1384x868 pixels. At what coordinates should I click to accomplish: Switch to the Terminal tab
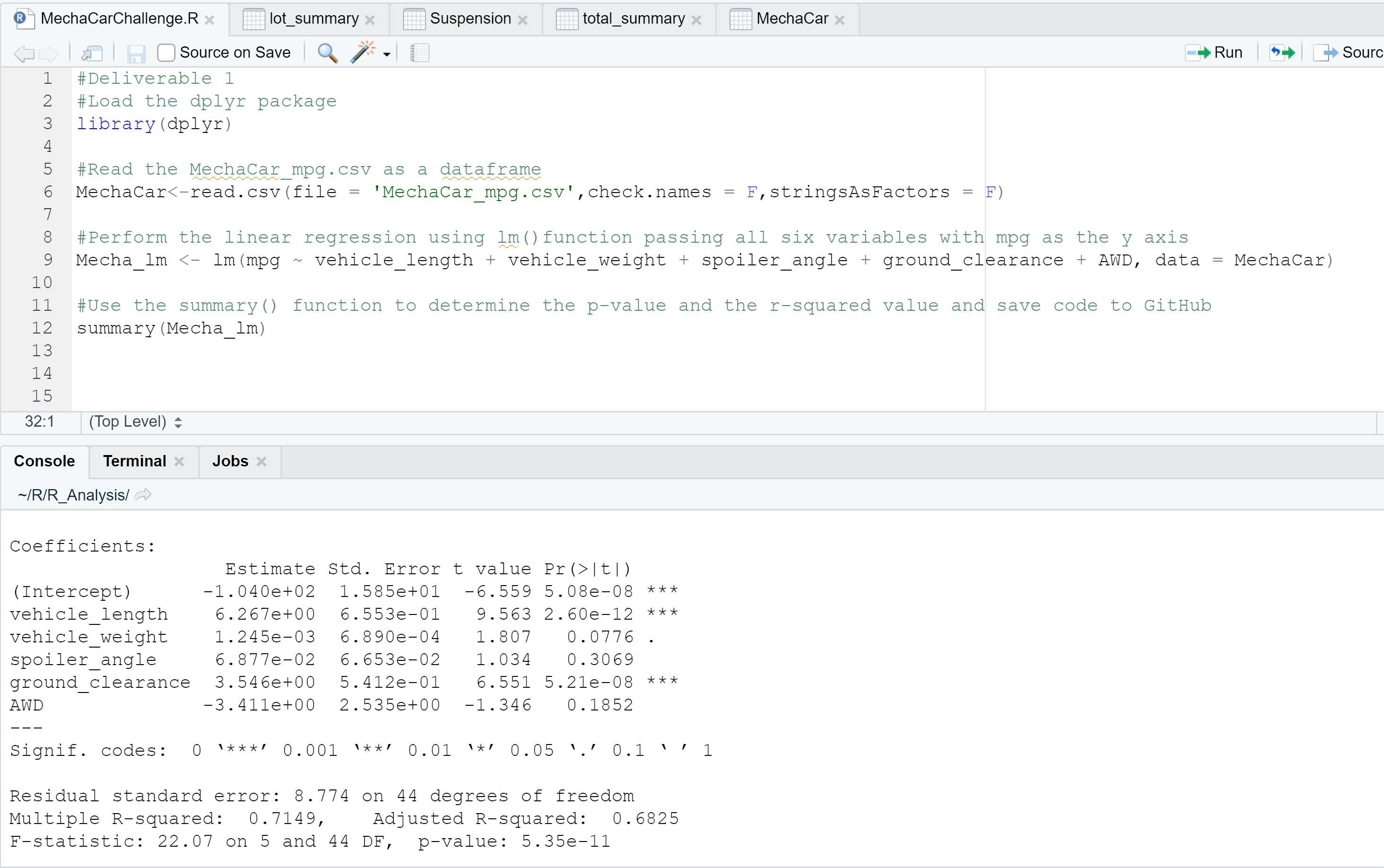point(134,462)
